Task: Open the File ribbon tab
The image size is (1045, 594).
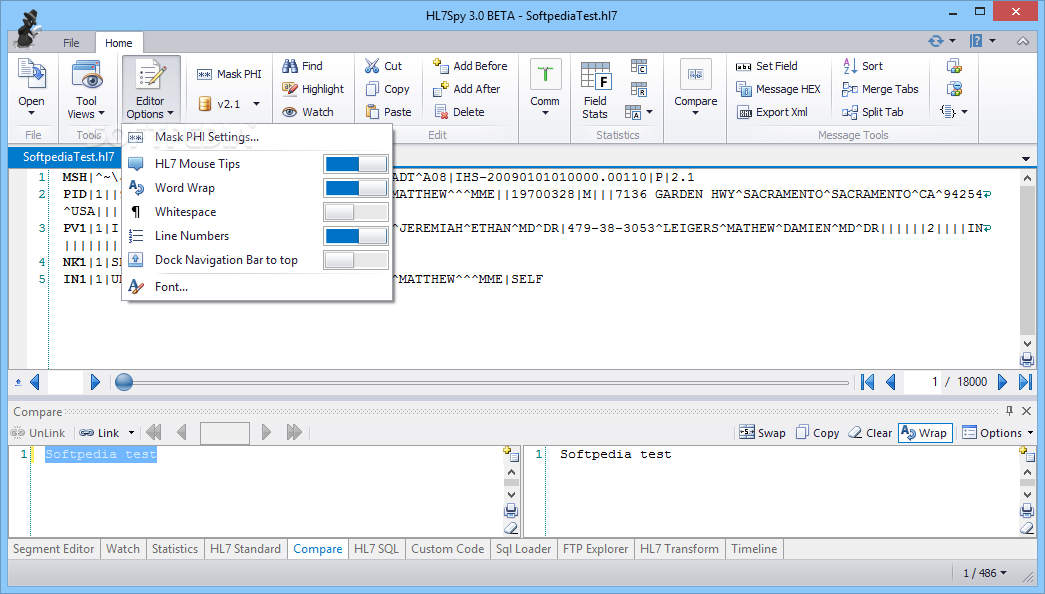Action: (x=71, y=43)
